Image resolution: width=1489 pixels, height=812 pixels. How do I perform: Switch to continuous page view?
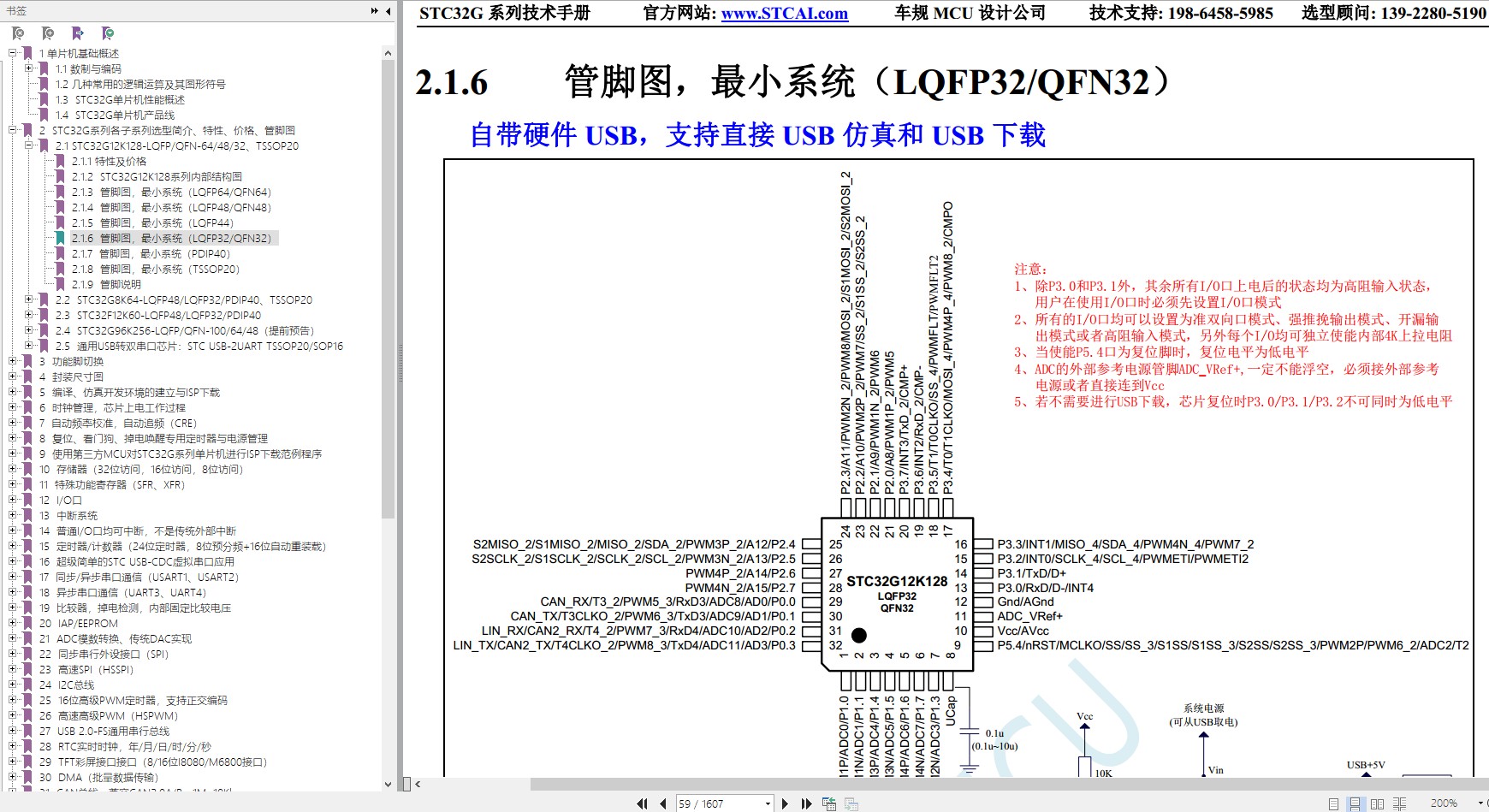1355,803
